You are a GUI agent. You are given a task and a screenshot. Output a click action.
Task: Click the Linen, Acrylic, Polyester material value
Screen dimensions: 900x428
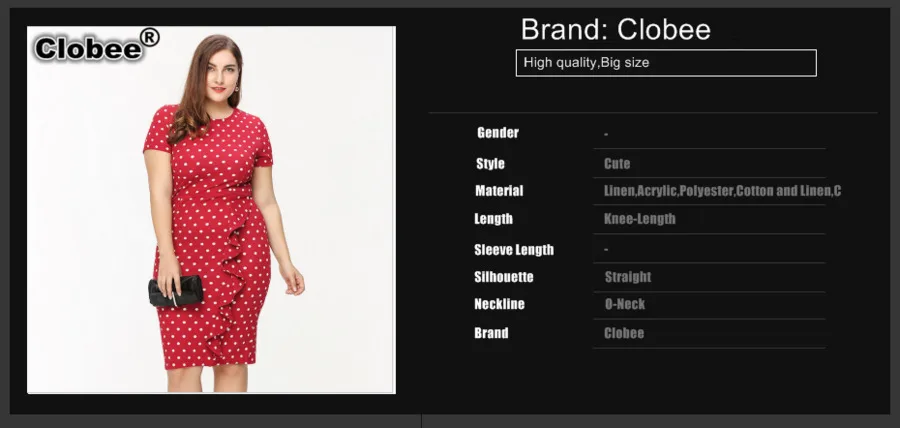722,190
